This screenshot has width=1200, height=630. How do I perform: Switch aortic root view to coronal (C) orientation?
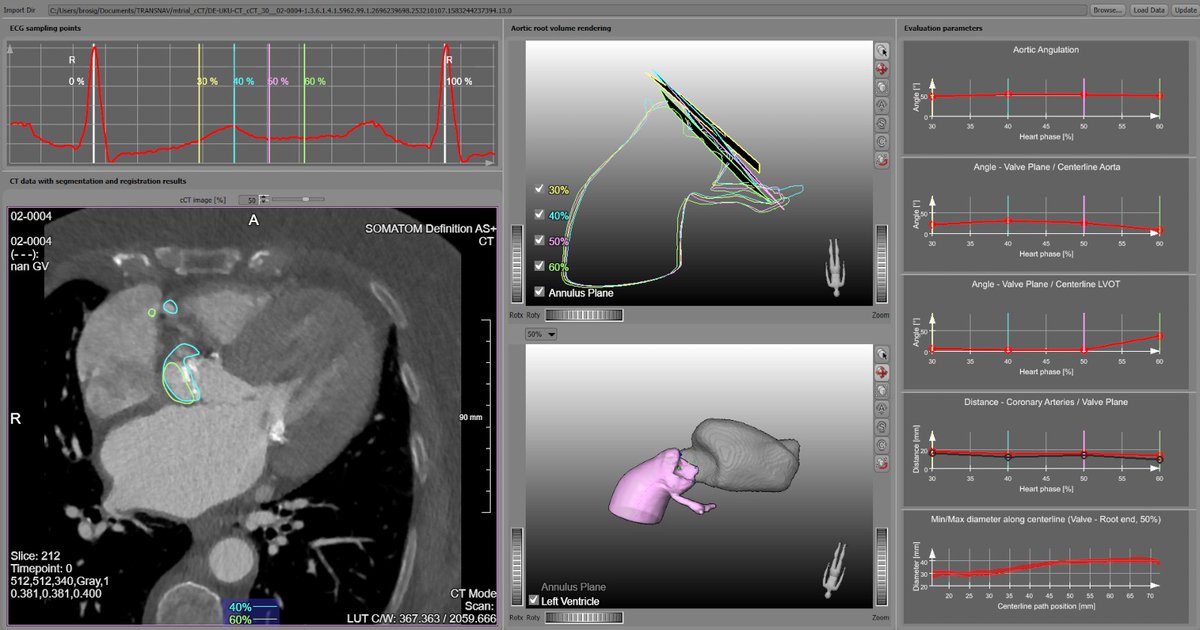[881, 140]
